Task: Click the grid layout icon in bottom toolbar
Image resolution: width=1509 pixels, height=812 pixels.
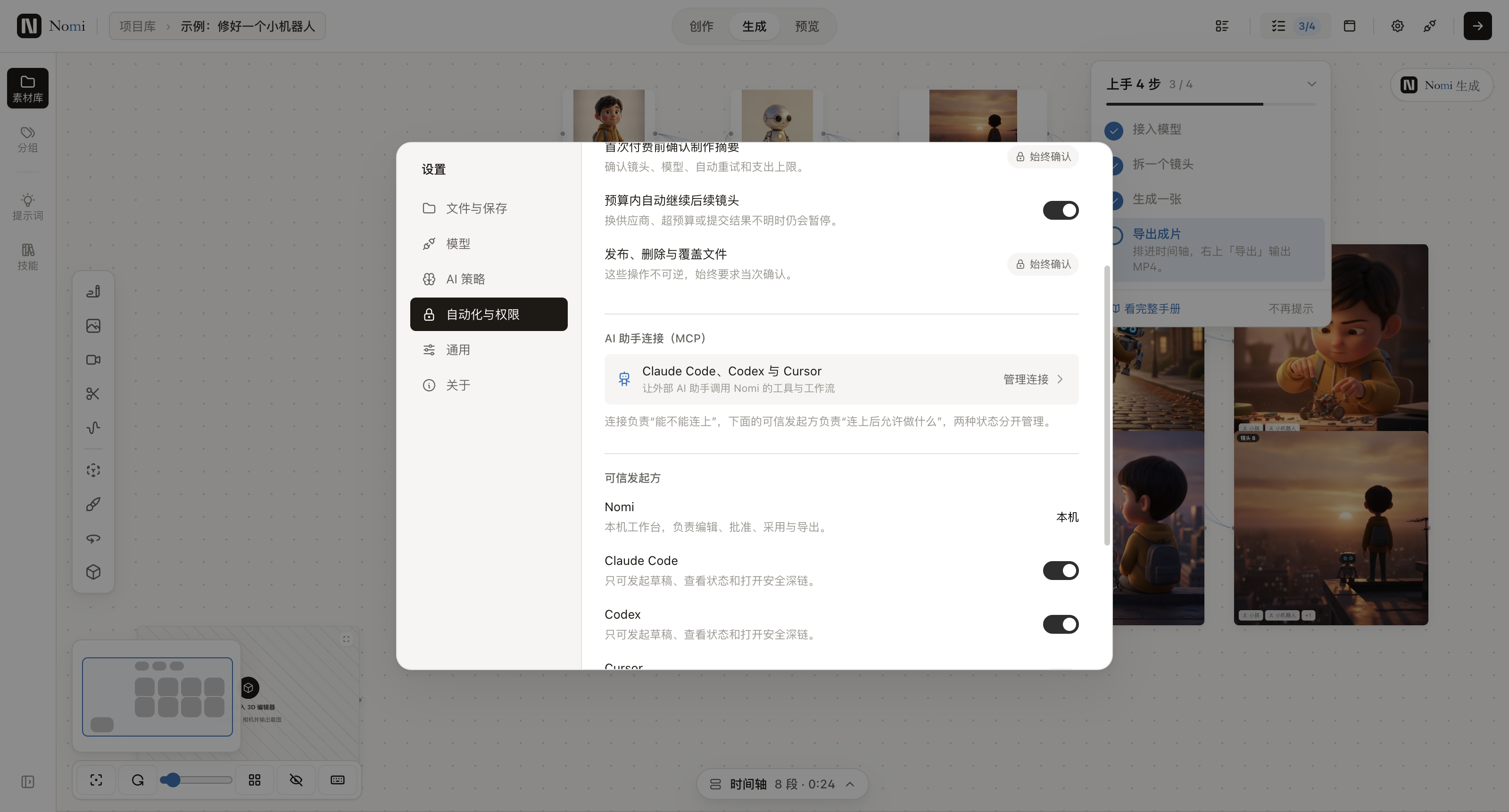Action: [254, 780]
